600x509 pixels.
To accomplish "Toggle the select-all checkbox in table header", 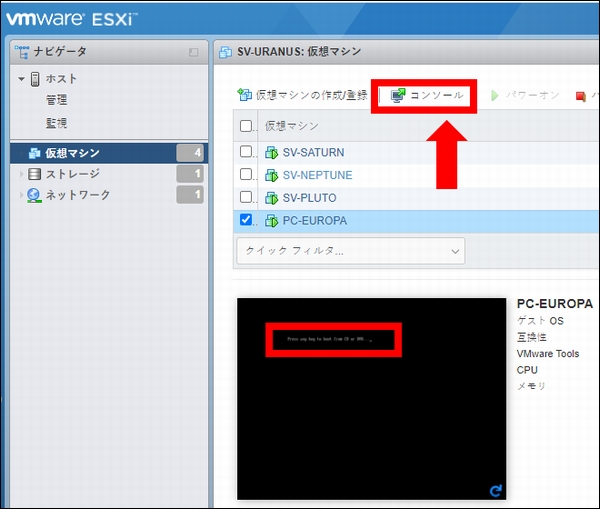I will point(246,126).
